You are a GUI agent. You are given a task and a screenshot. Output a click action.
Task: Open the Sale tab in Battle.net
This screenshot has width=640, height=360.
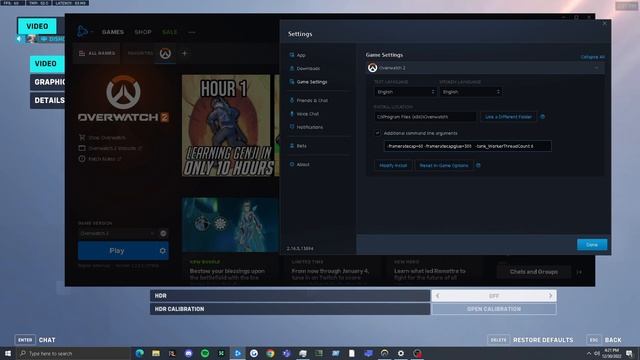coord(170,32)
